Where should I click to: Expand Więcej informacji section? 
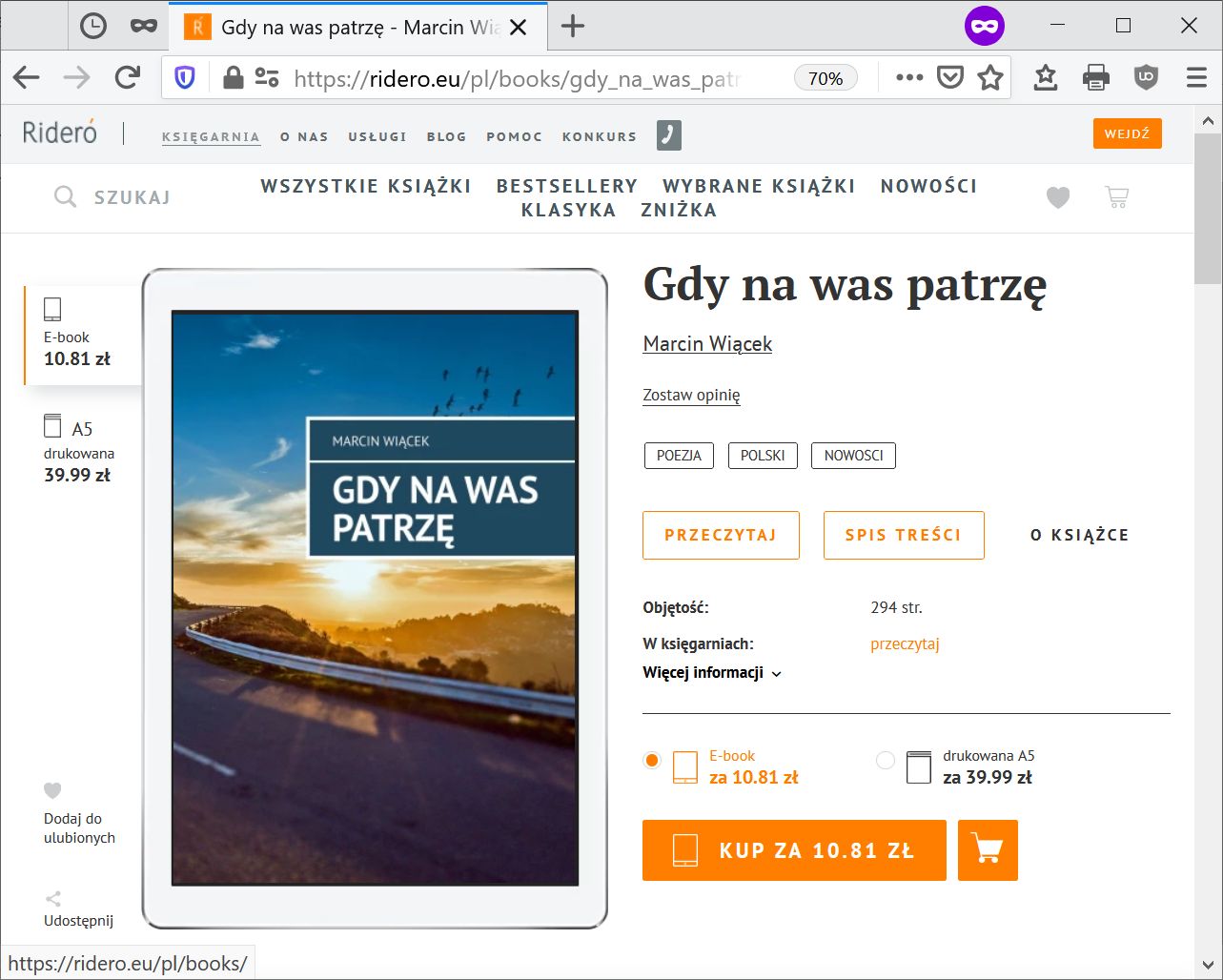point(712,673)
